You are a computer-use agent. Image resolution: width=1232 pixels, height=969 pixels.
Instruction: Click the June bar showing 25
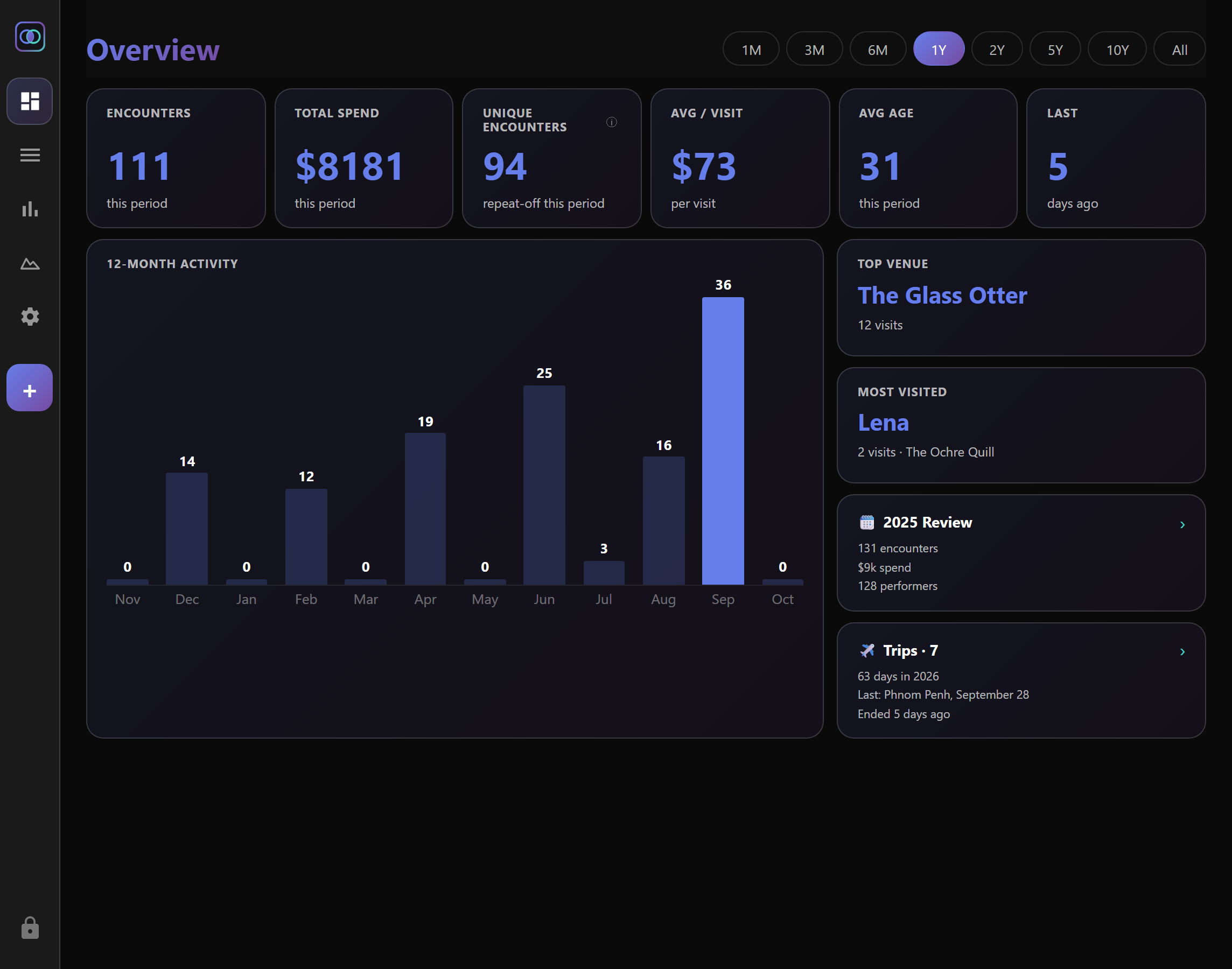coord(544,485)
